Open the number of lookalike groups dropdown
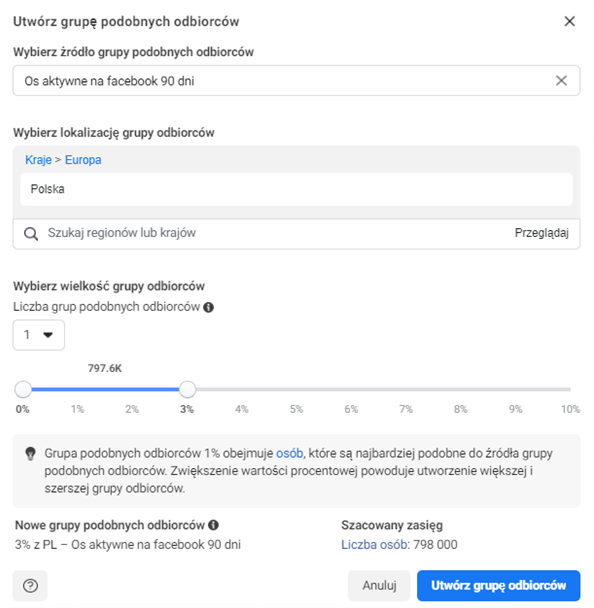This screenshot has height=608, width=594. 39,335
